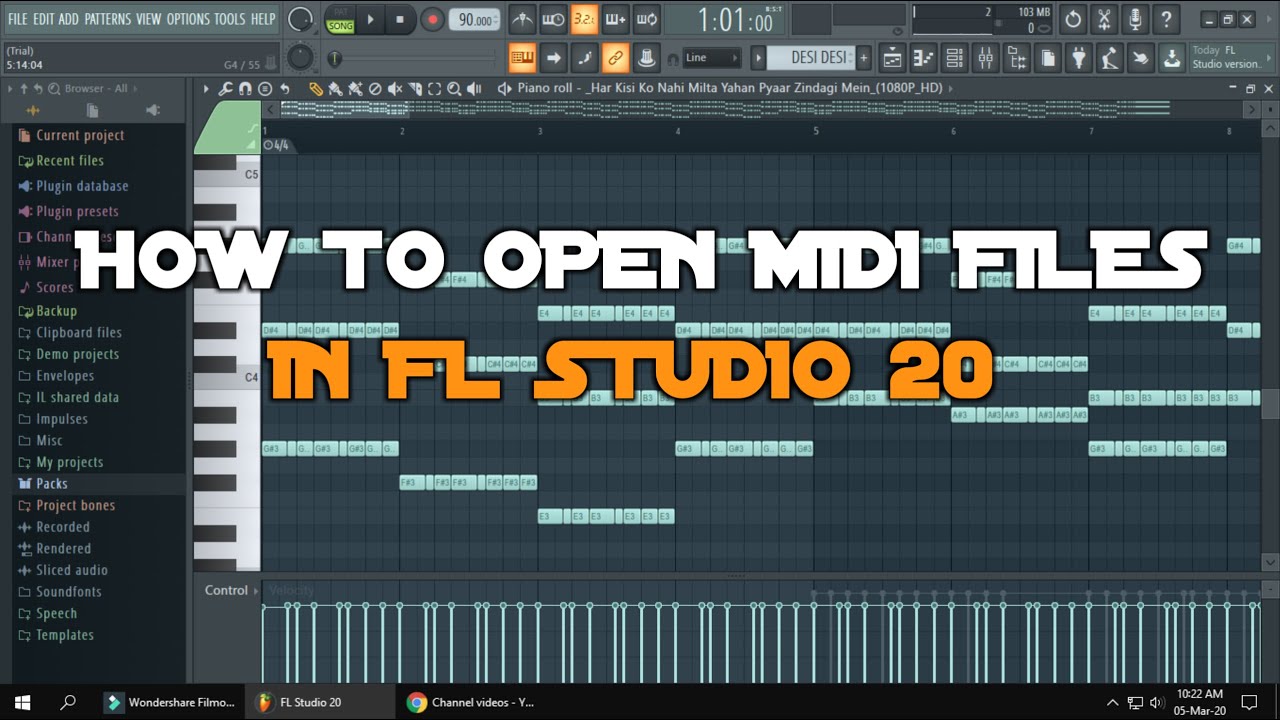Open the EDIT menu
The height and width of the screenshot is (720, 1280).
tap(43, 19)
